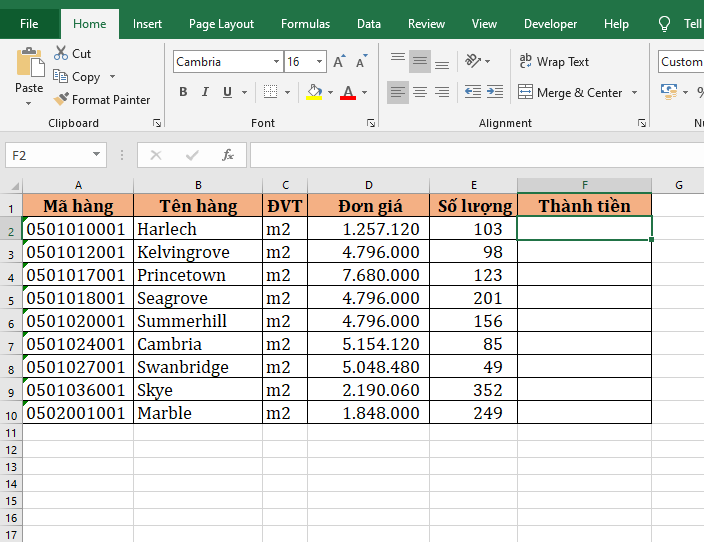Toggle Italic formatting
Viewport: 704px width, 542px height.
pyautogui.click(x=206, y=92)
